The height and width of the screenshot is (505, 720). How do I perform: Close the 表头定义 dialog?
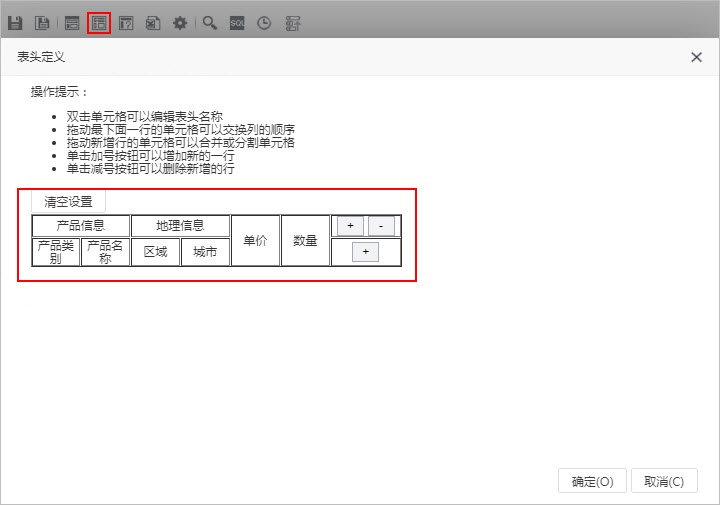point(696,57)
